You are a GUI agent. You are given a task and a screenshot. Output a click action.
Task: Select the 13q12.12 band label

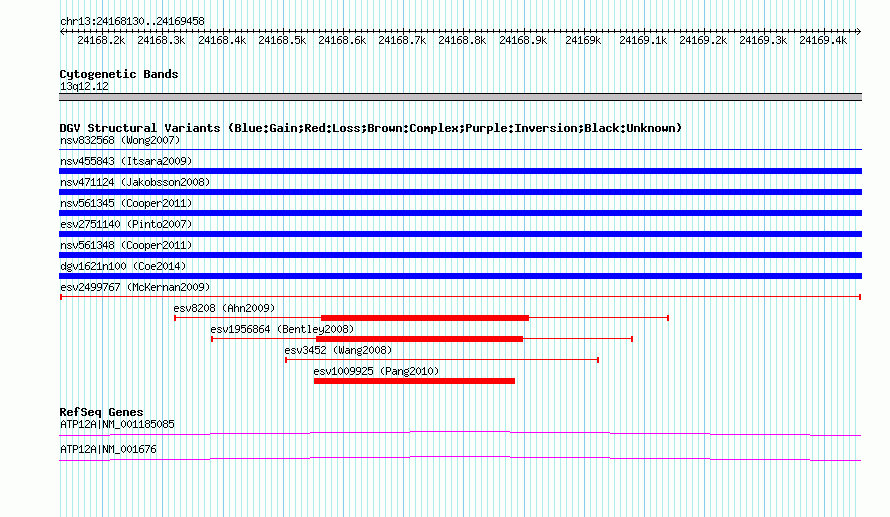click(x=84, y=86)
